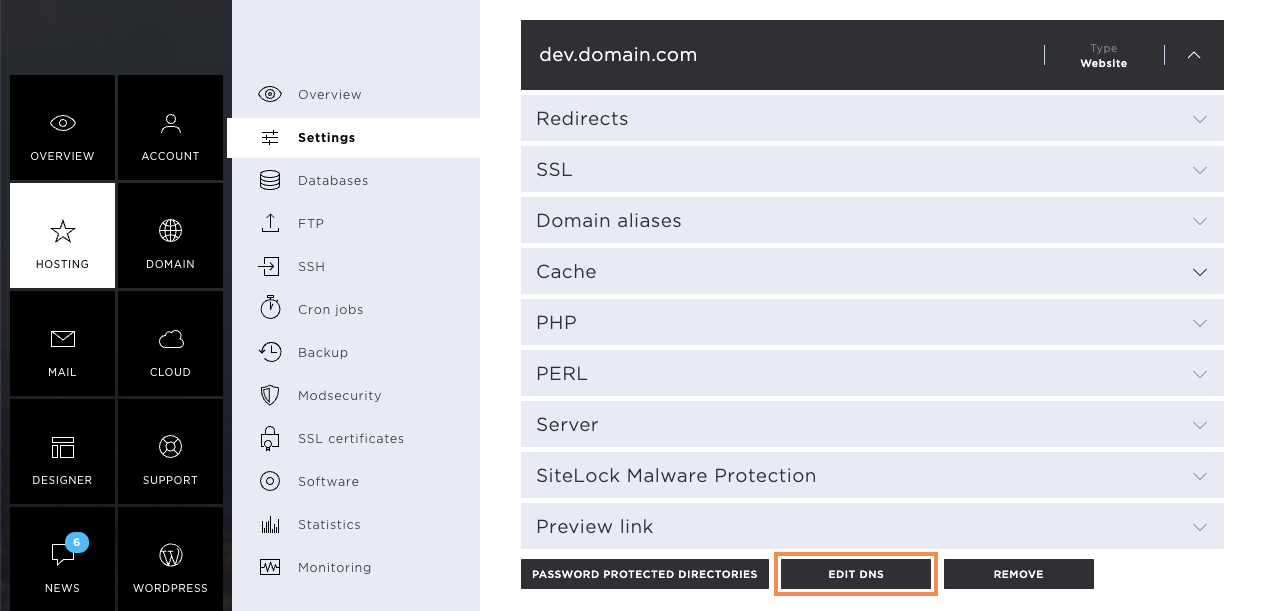This screenshot has height=611, width=1264.
Task: Click the Server section title
Action: point(567,425)
